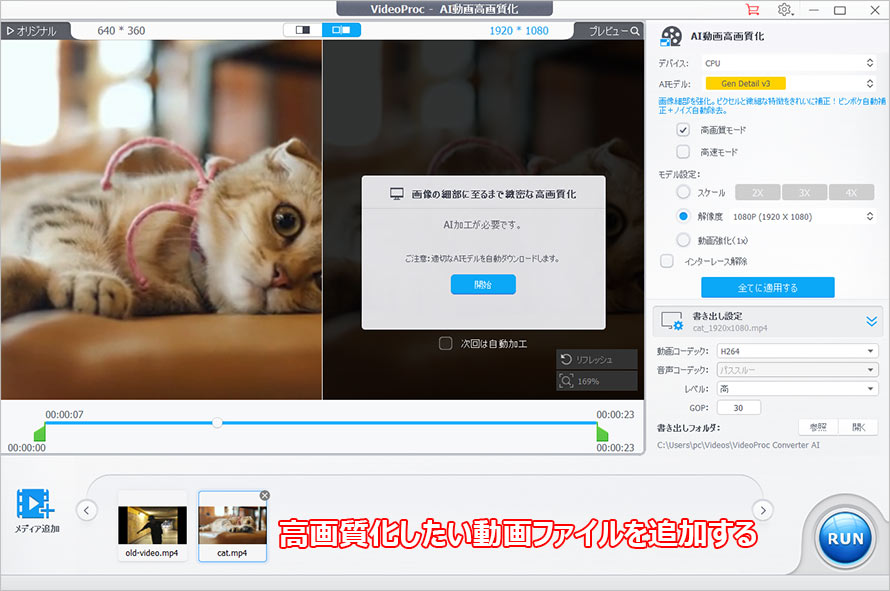This screenshot has height=591, width=890.
Task: Select the 解像度 radio button
Action: pos(683,216)
